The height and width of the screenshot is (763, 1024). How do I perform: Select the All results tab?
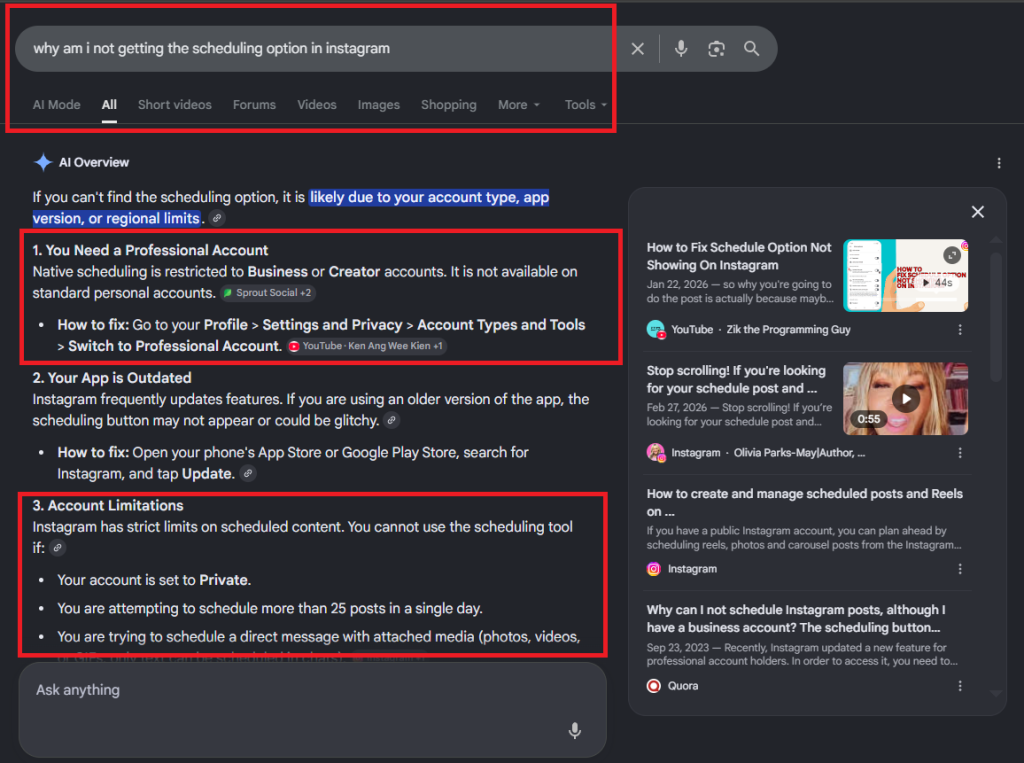[x=109, y=105]
